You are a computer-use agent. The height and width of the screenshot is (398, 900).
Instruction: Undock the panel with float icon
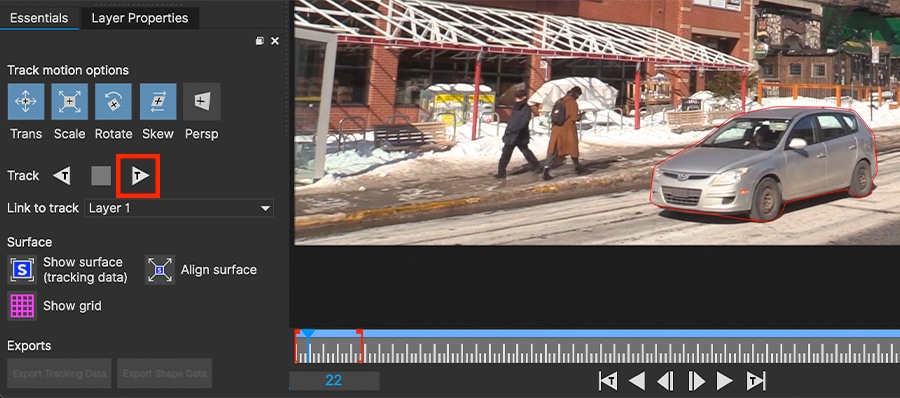260,41
